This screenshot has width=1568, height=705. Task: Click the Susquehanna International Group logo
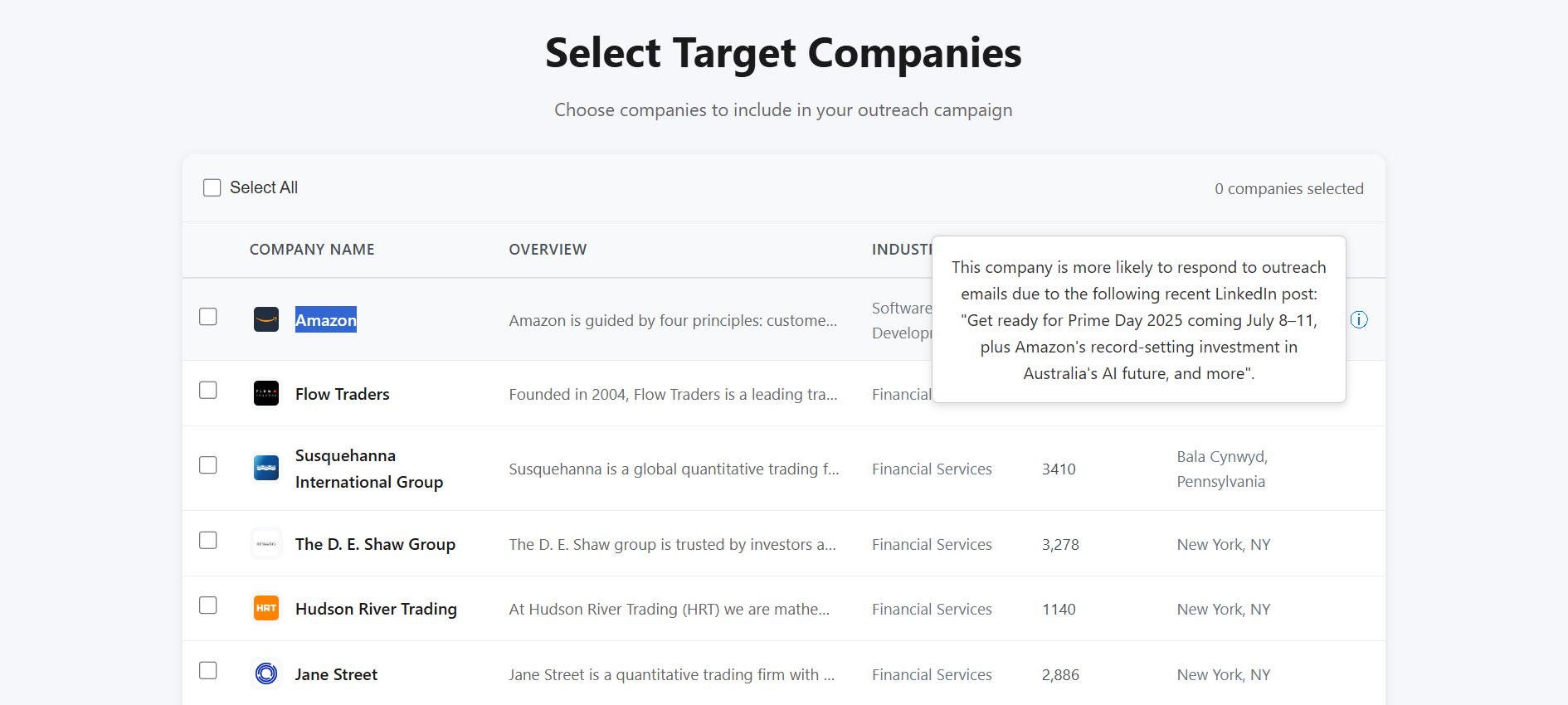[266, 468]
